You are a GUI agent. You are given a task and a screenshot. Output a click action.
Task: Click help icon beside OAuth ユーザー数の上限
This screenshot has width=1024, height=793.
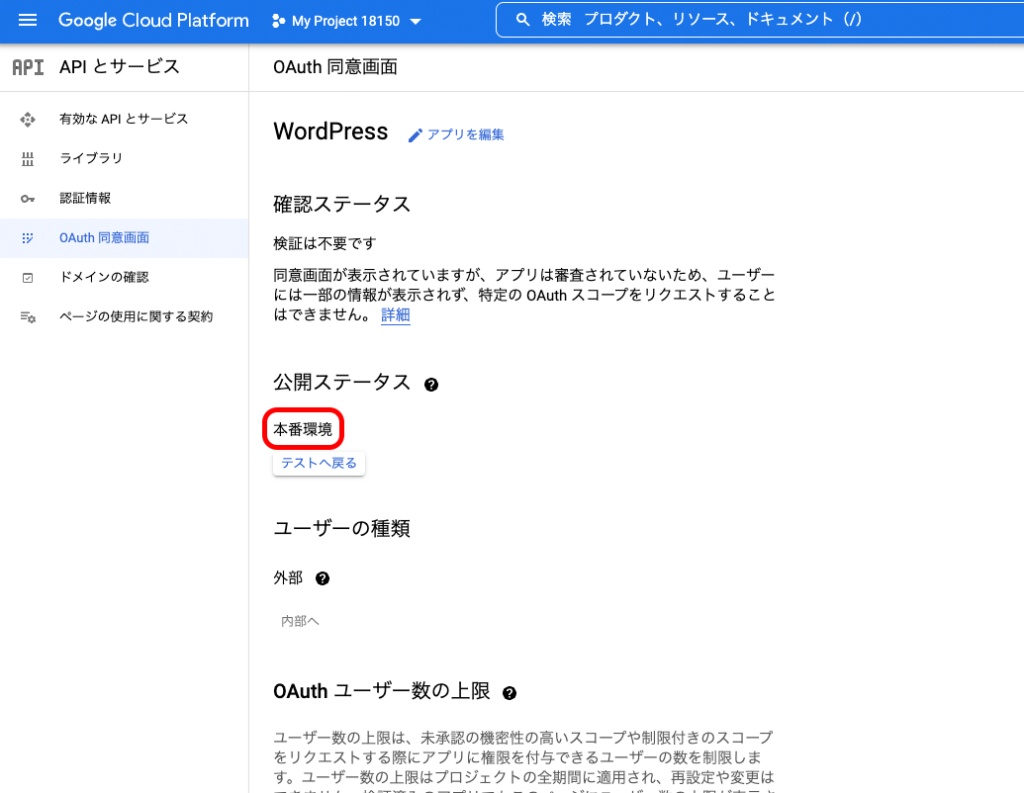pyautogui.click(x=509, y=693)
